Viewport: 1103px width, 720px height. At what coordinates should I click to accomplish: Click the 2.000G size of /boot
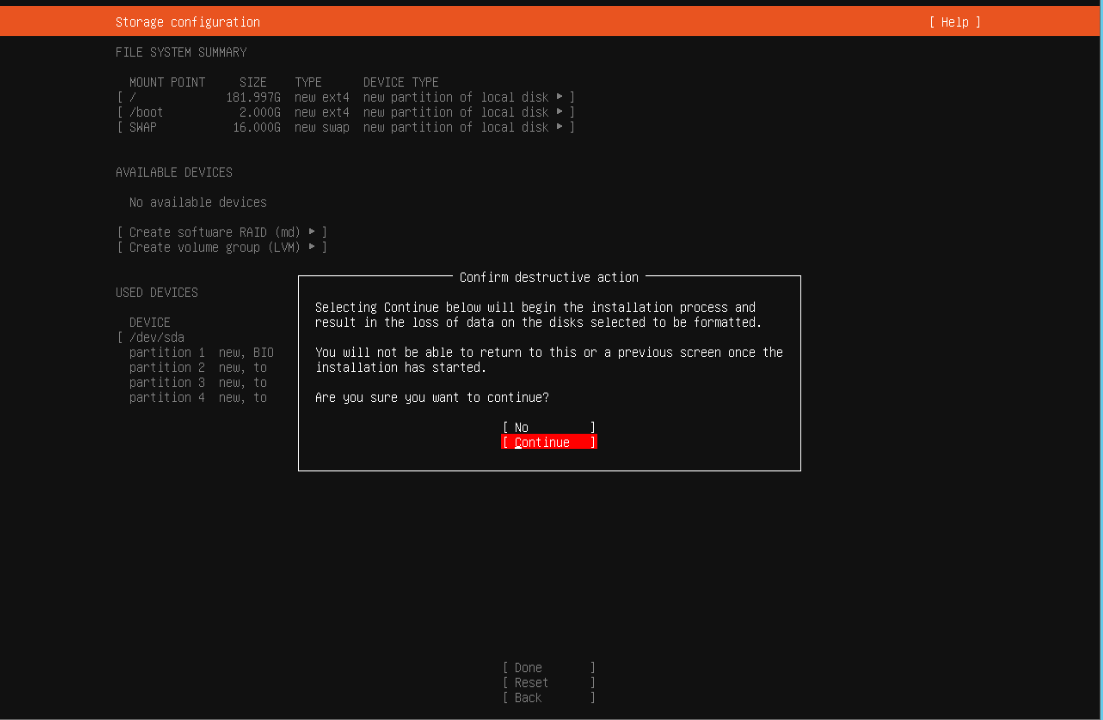point(260,112)
